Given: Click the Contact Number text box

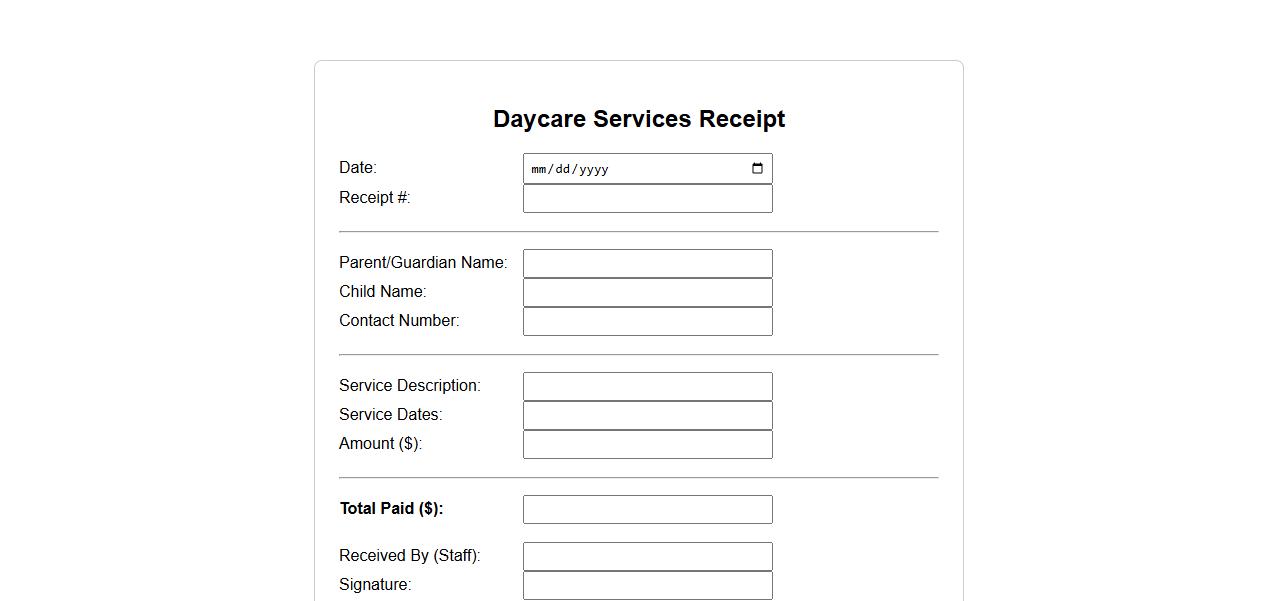Looking at the screenshot, I should click(647, 321).
